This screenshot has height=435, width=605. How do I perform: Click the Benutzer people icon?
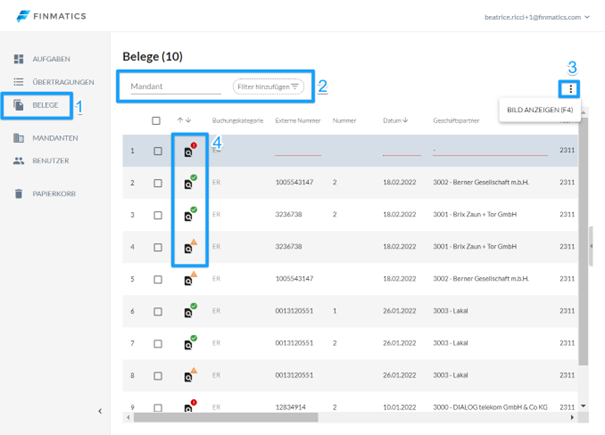(x=19, y=161)
